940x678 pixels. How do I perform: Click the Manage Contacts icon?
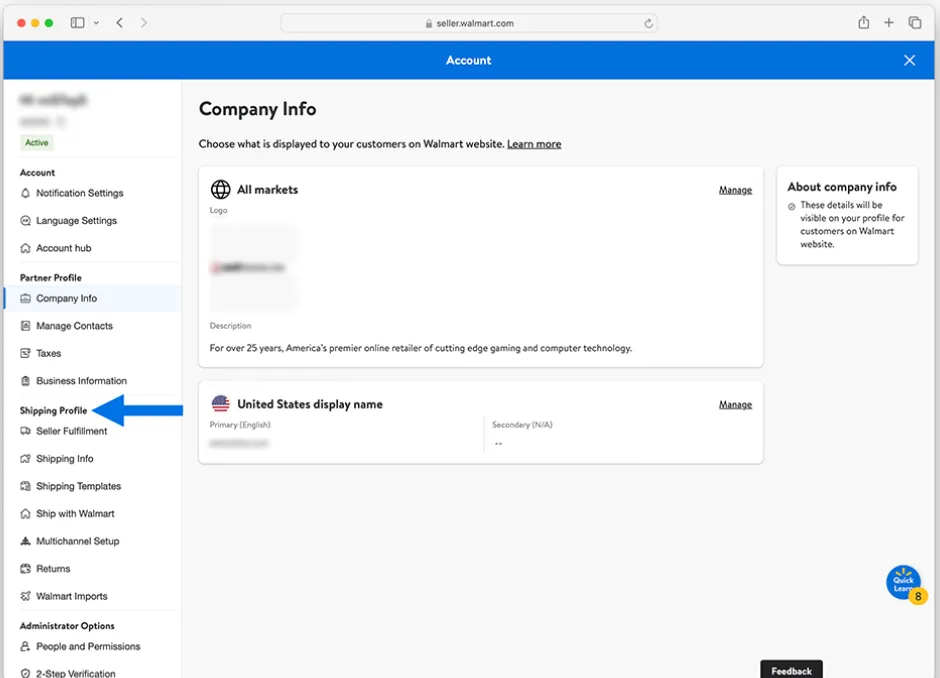coord(25,326)
